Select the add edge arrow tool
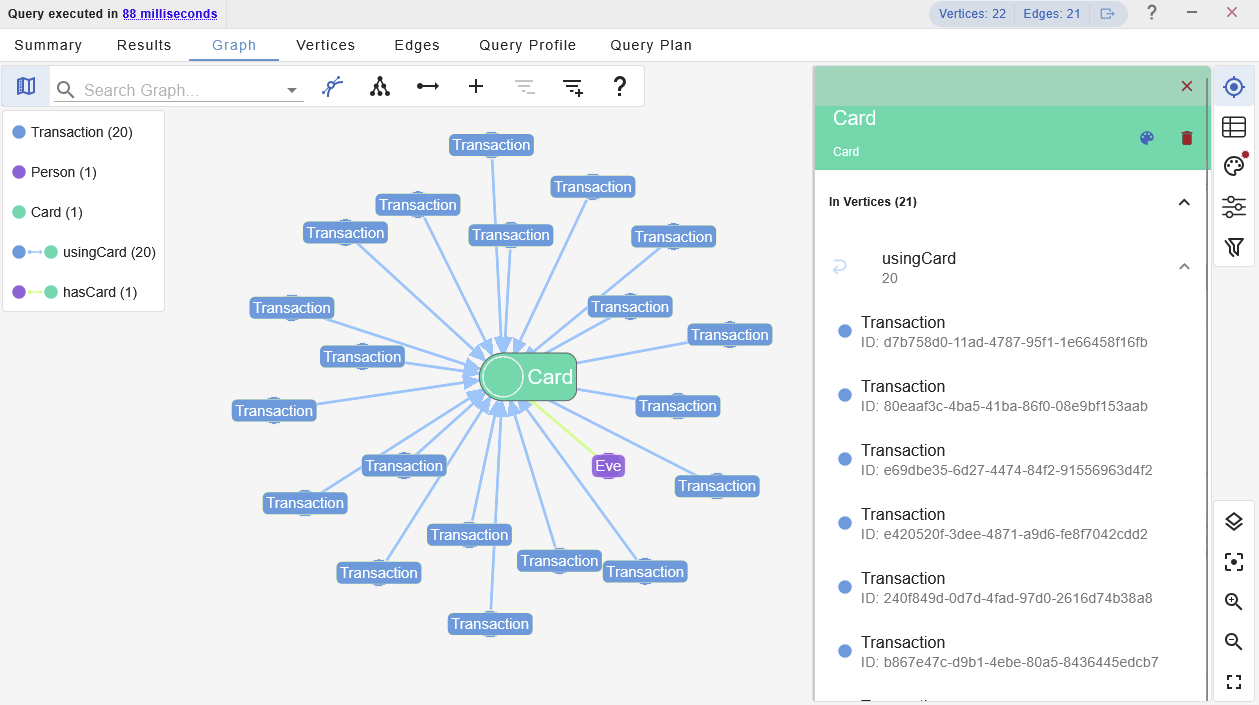 (x=428, y=87)
